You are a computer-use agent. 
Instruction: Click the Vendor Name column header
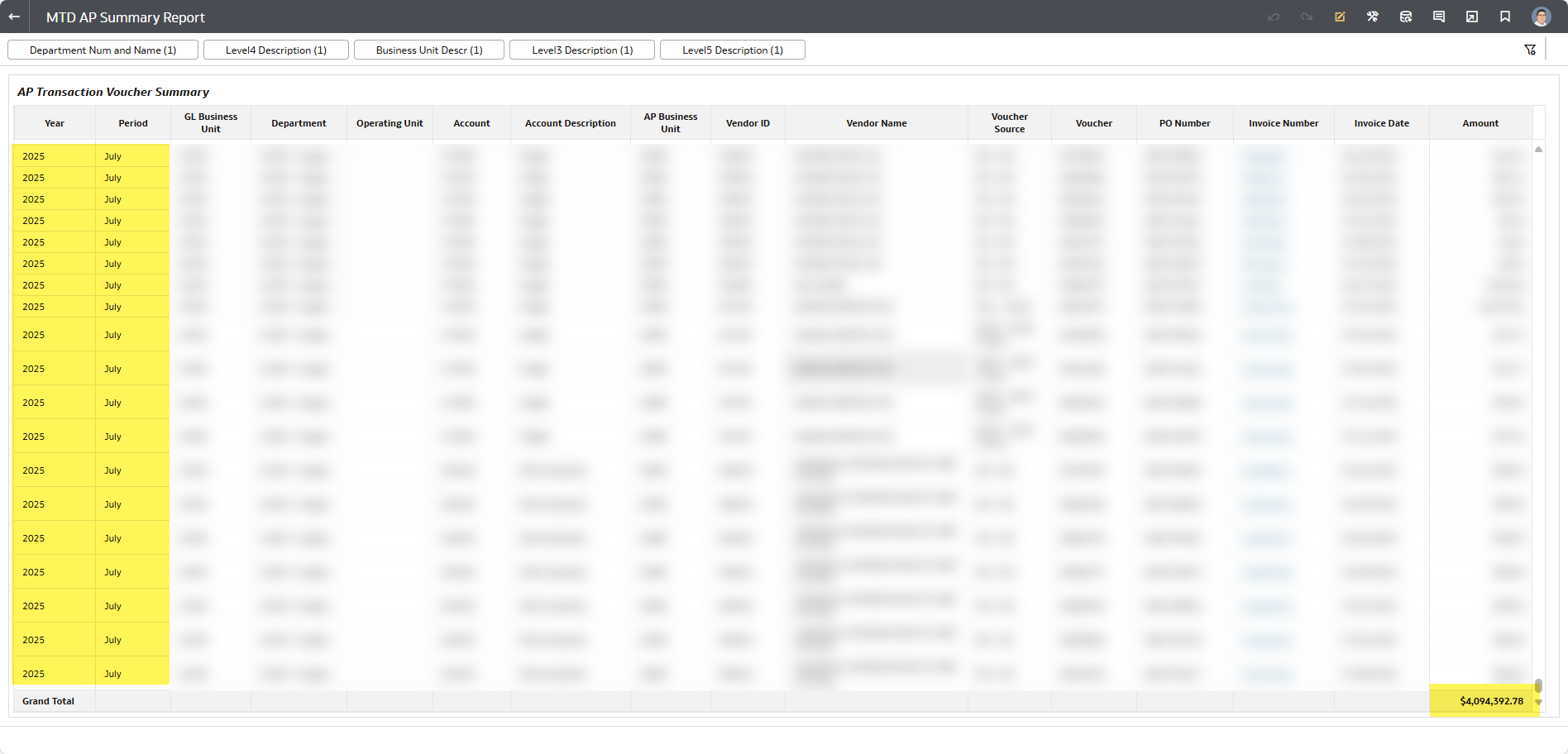coord(877,123)
